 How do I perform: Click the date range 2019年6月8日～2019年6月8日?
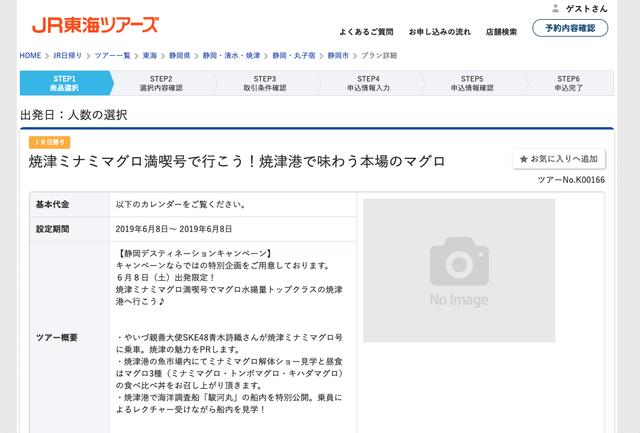[174, 229]
